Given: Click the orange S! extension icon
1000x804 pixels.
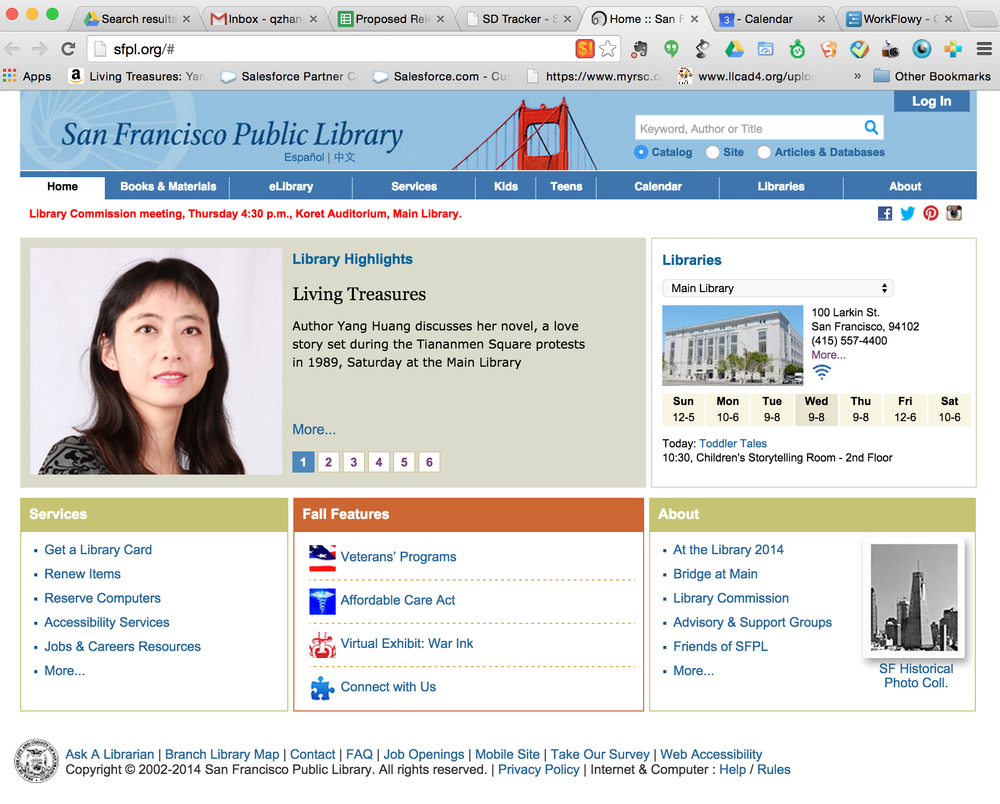Looking at the screenshot, I should click(584, 48).
